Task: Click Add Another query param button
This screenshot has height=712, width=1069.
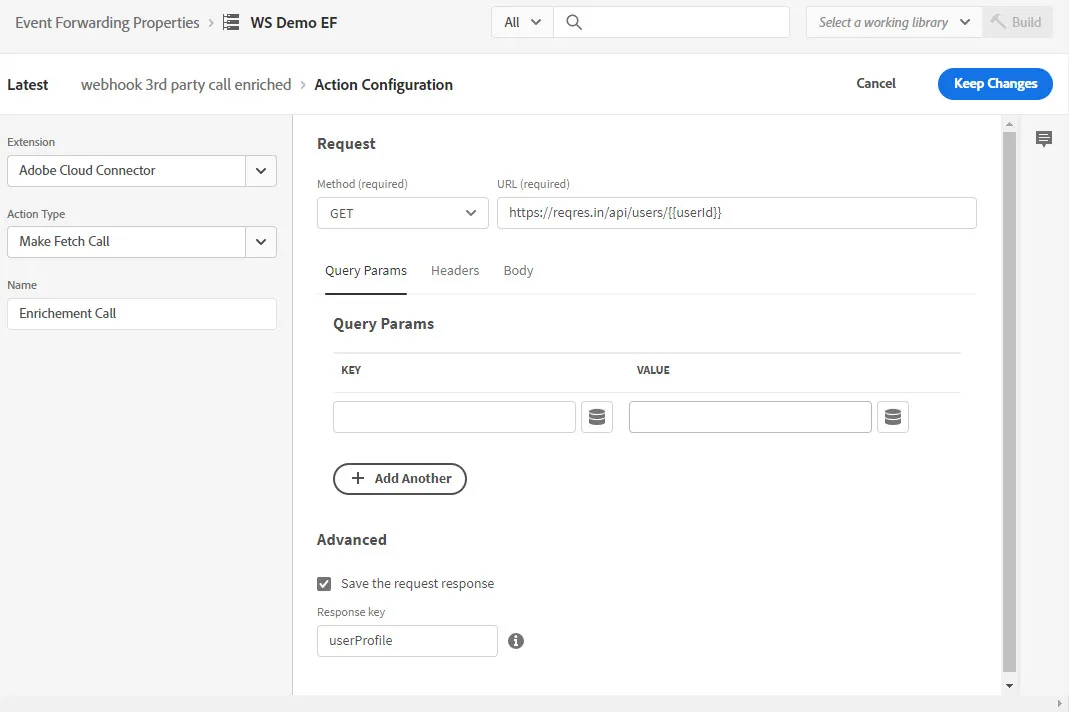Action: [400, 479]
